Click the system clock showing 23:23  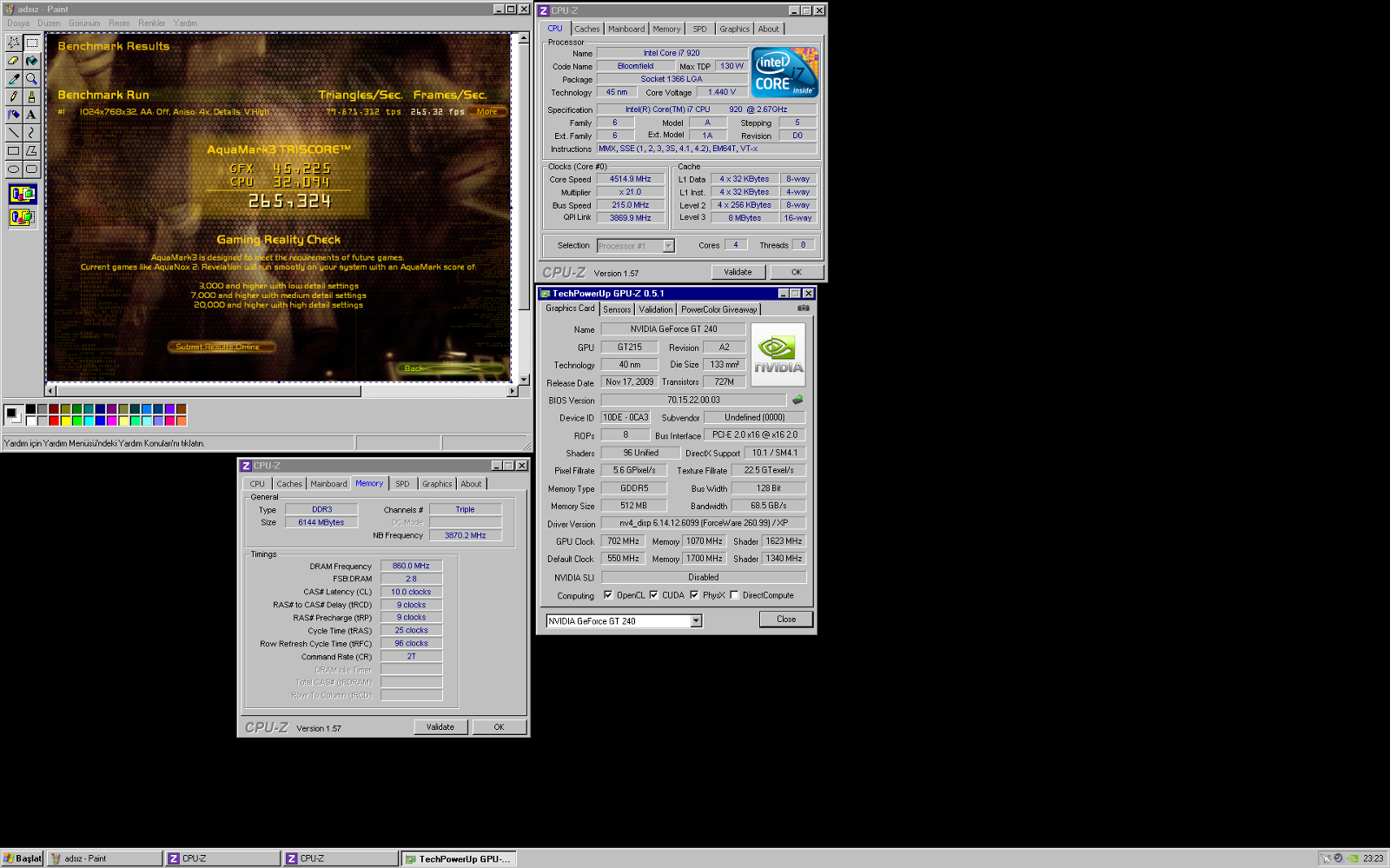(1373, 858)
